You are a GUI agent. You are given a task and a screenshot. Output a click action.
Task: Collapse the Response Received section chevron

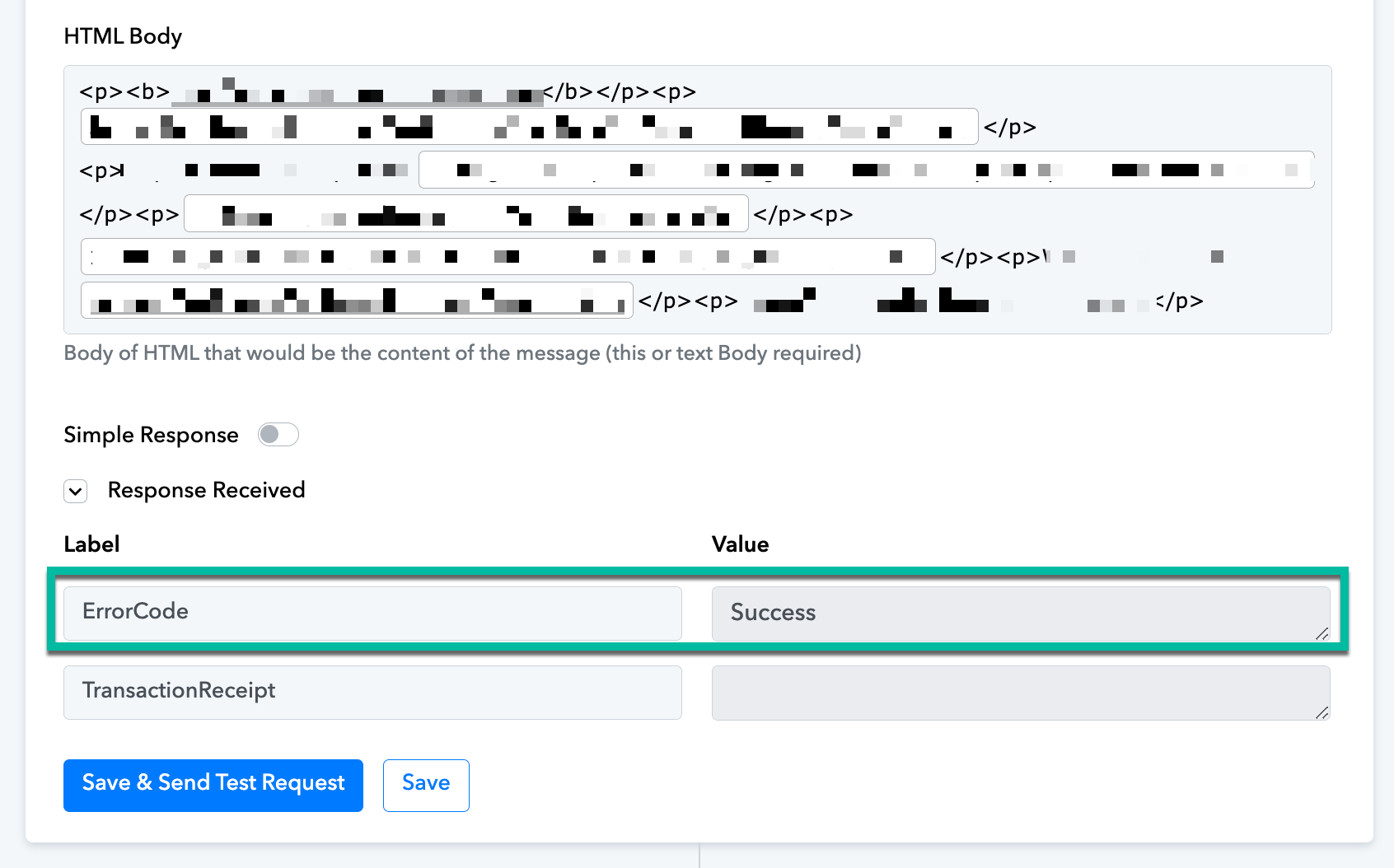(x=76, y=492)
